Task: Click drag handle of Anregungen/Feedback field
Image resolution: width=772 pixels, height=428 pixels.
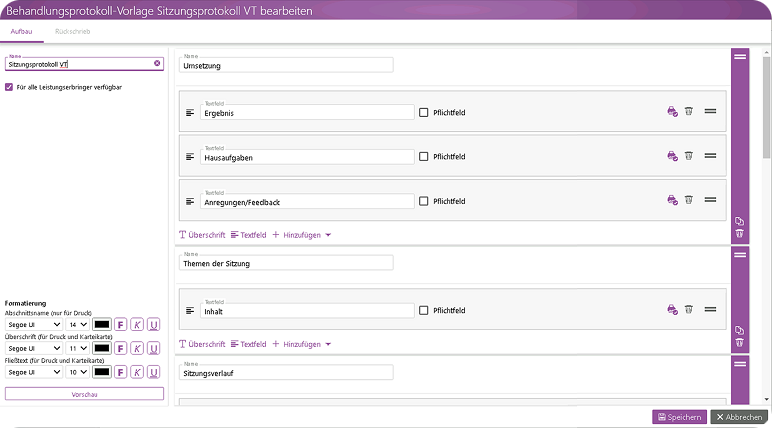Action: (709, 201)
